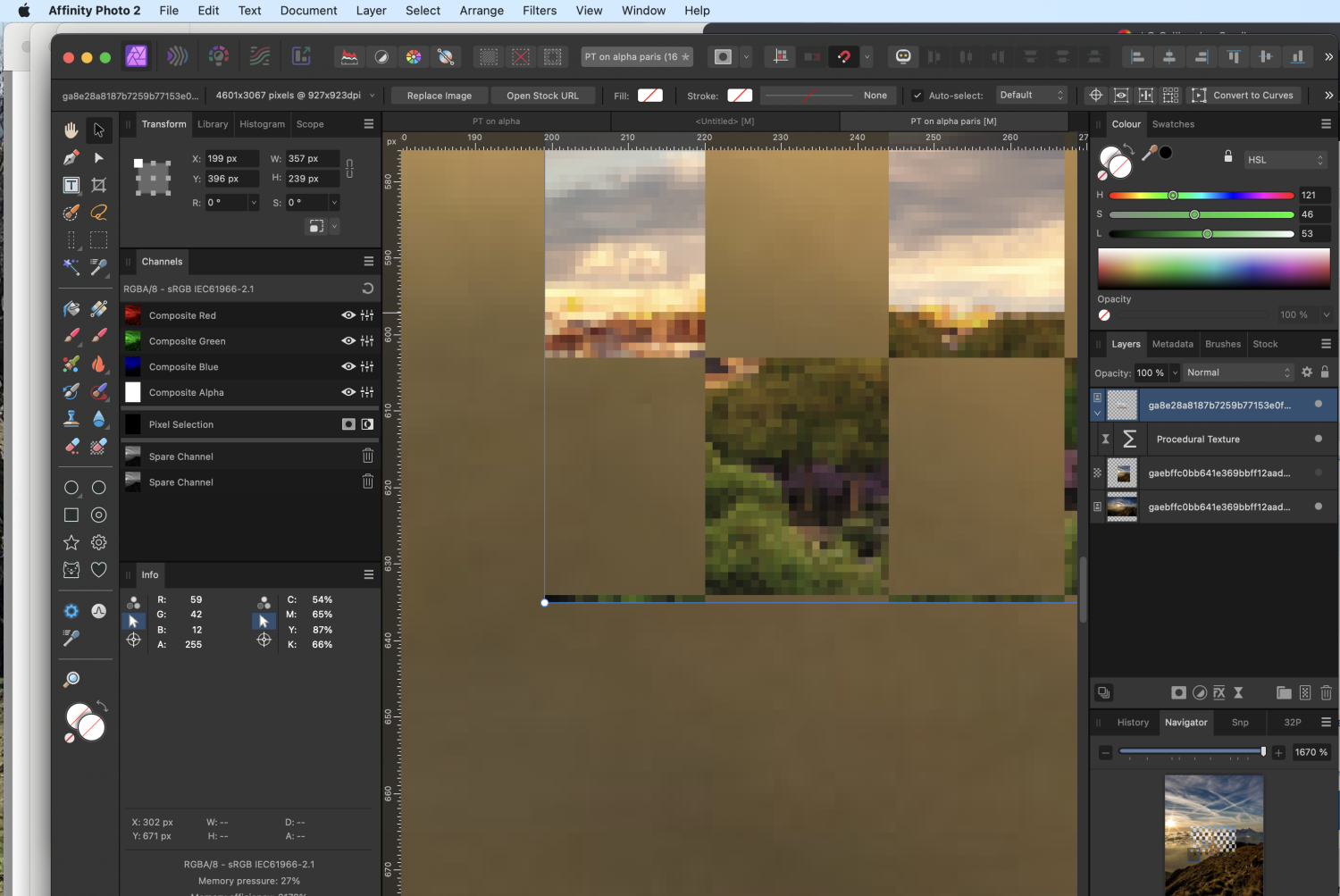Open the Filters menu
Viewport: 1340px width, 896px height.
pyautogui.click(x=540, y=10)
